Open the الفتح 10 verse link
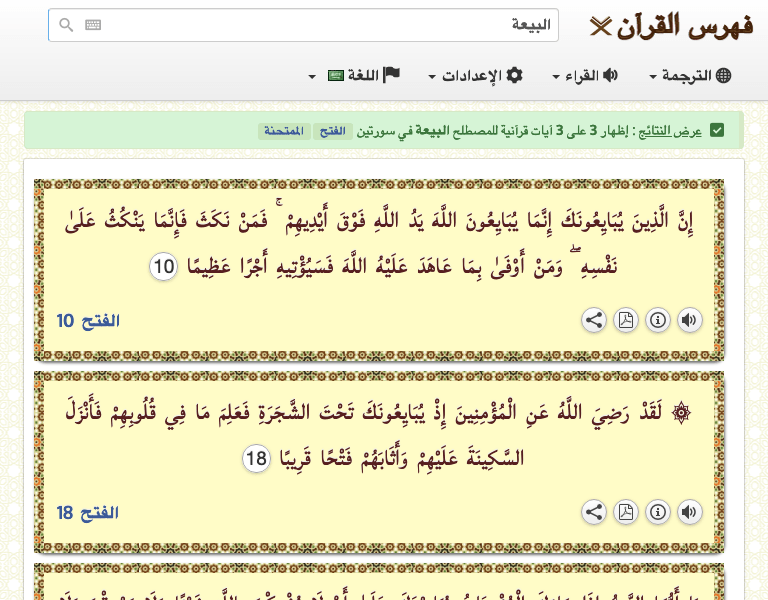768x600 pixels. 88,321
